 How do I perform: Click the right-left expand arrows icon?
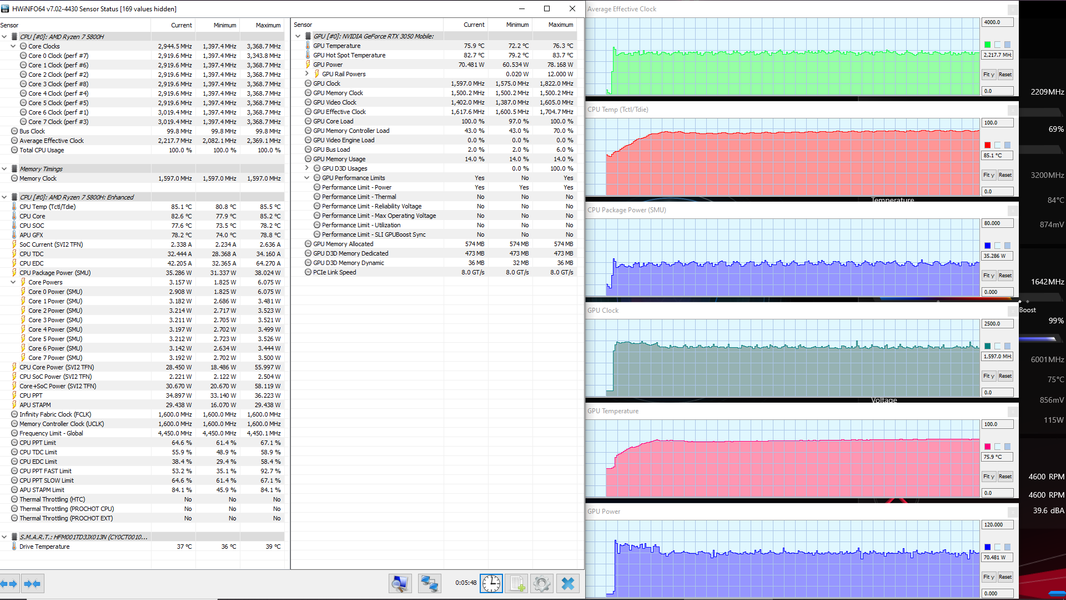point(32,583)
